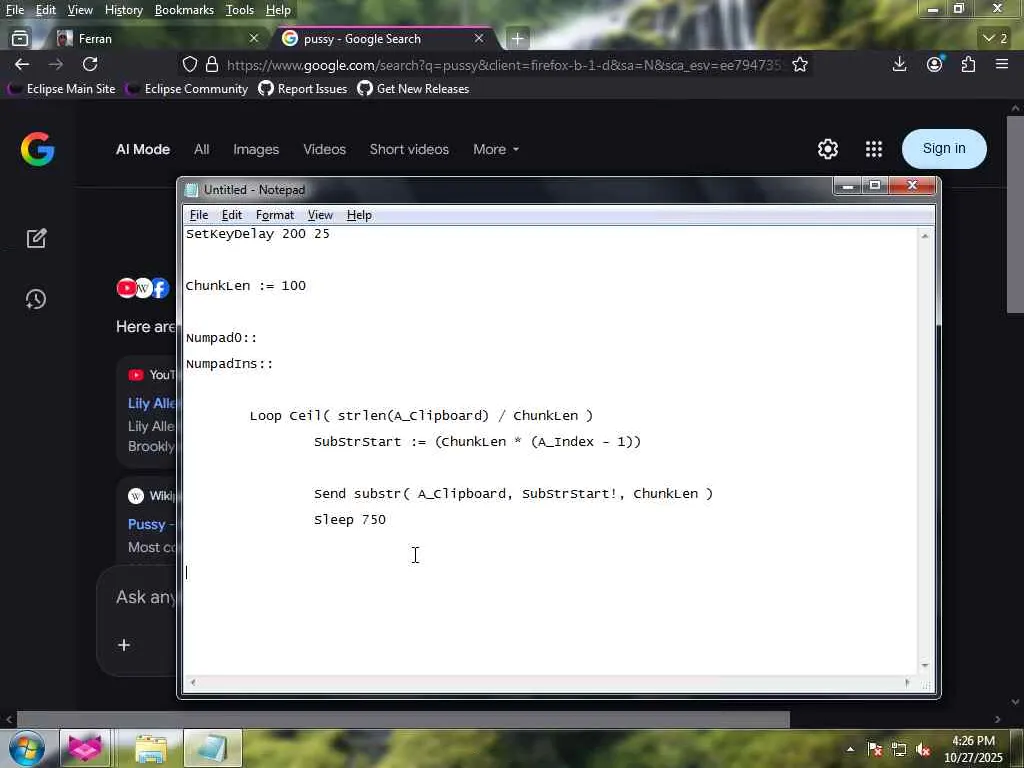The image size is (1024, 768).
Task: Show site security padlock information
Action: coord(212,65)
